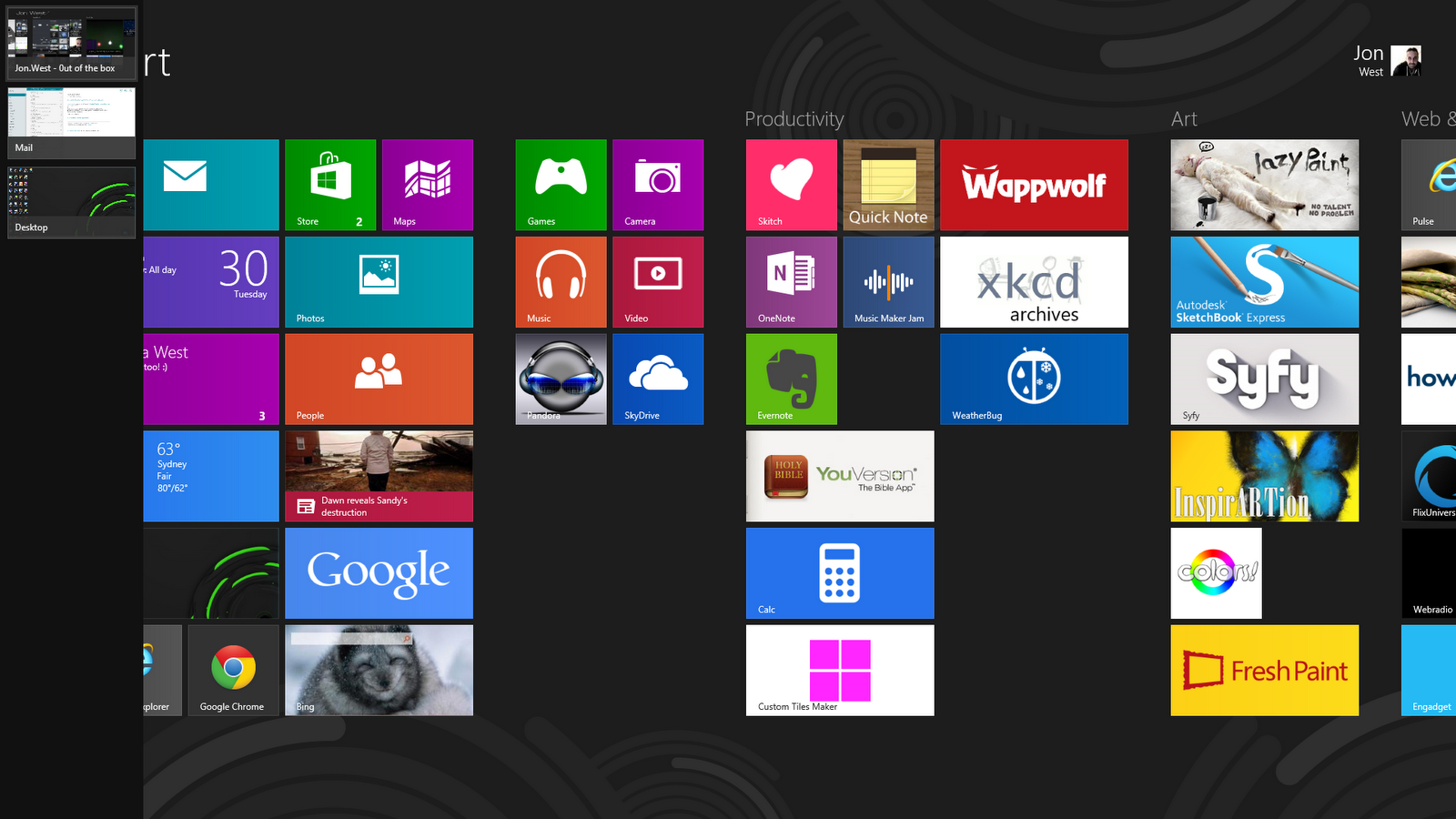Open the SkyDrive cloud tile
This screenshot has width=1456, height=819.
point(658,379)
